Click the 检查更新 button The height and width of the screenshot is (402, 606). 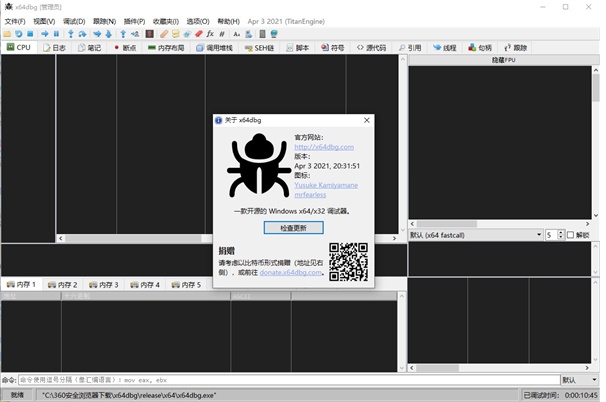click(293, 228)
